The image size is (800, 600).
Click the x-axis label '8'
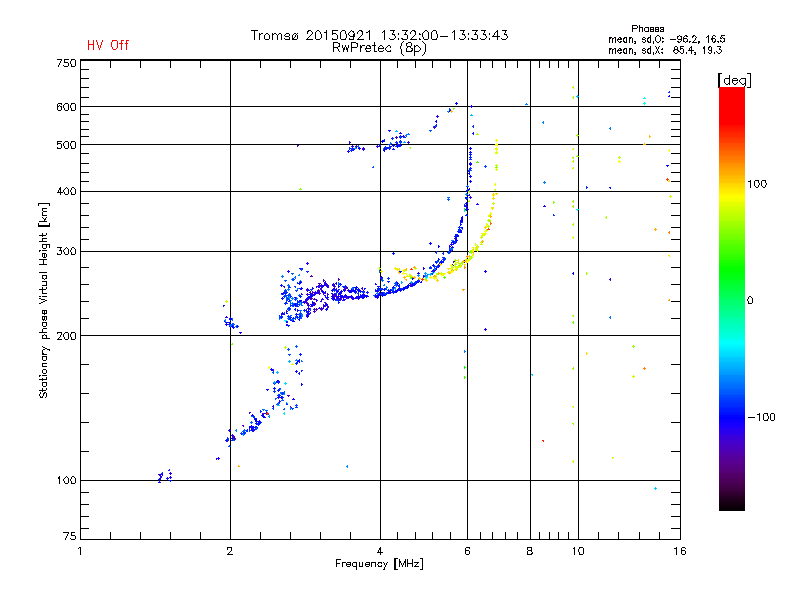pyautogui.click(x=530, y=551)
